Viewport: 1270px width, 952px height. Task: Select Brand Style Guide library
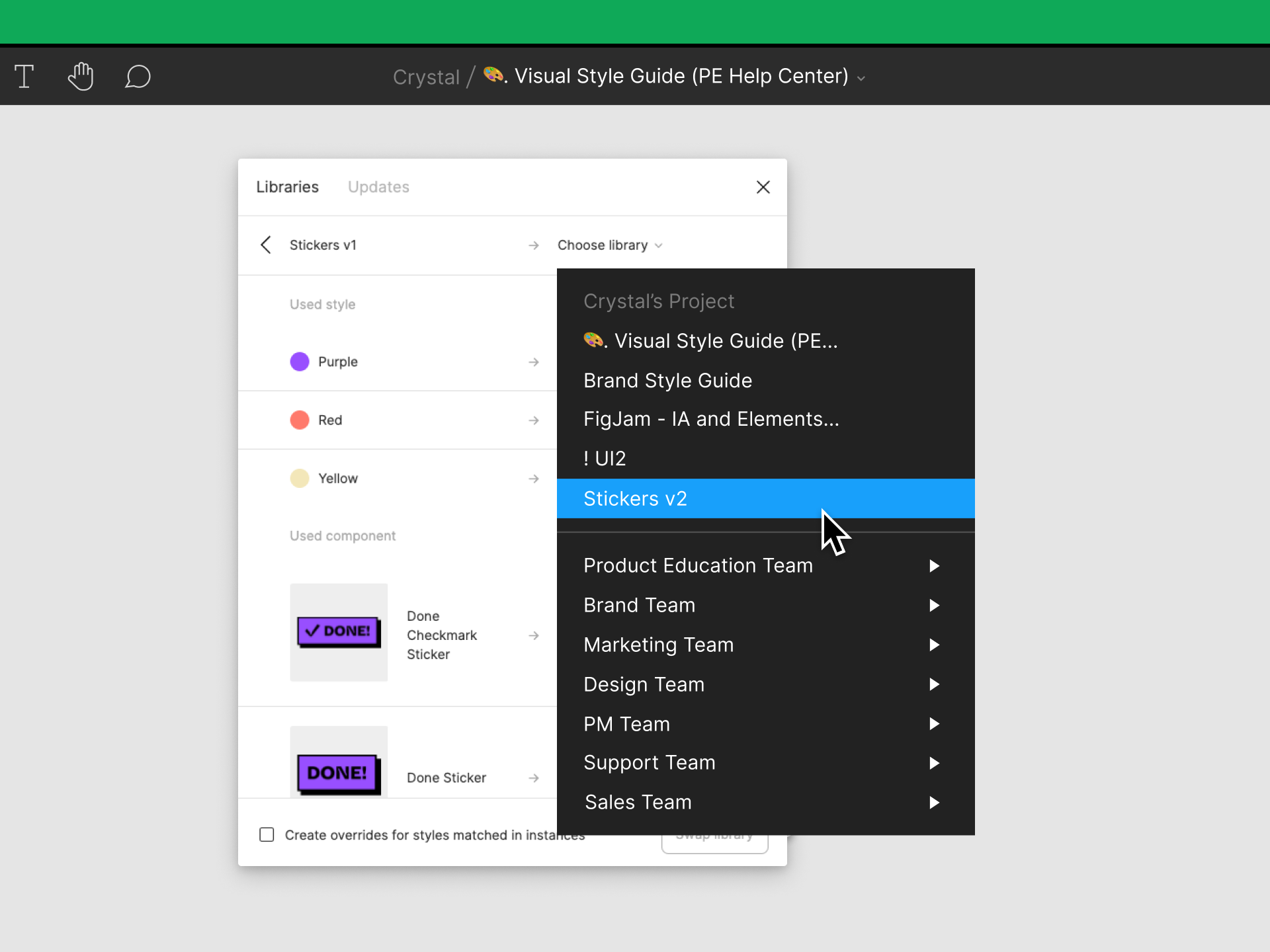[667, 380]
